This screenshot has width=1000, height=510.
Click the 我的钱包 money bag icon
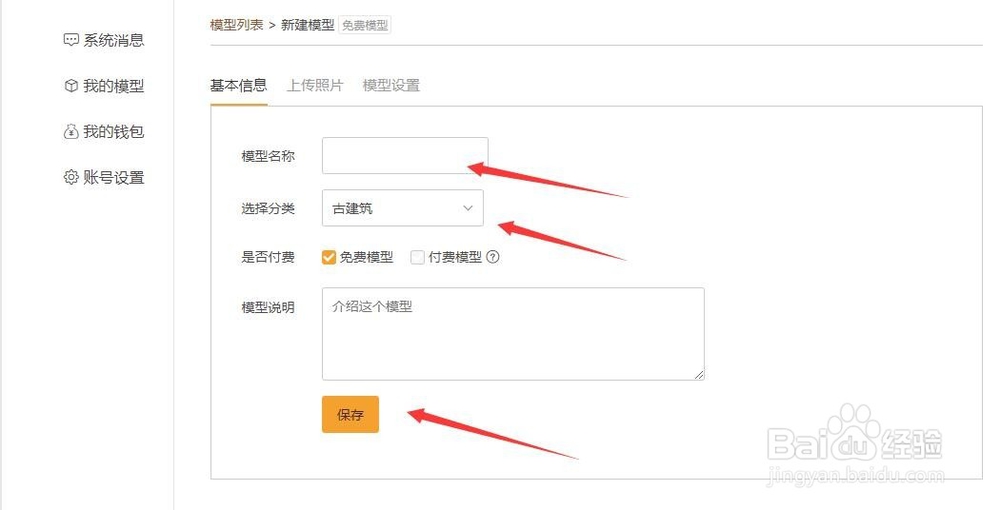[x=71, y=131]
